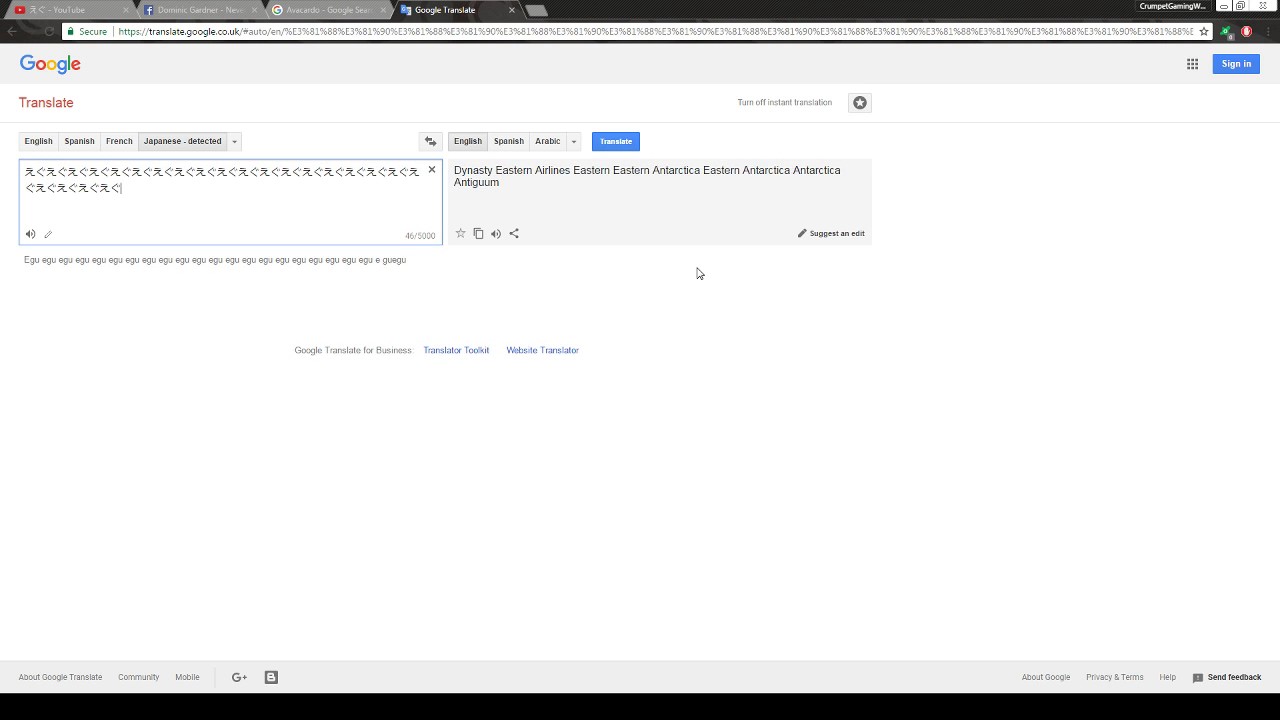Go to Google homepage via logo

(50, 64)
